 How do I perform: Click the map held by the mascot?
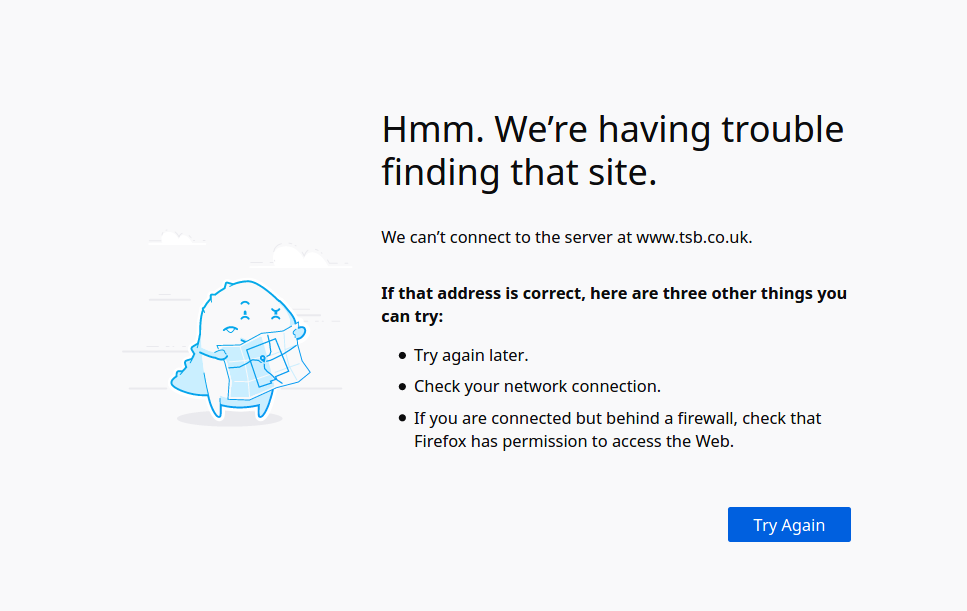[264, 364]
